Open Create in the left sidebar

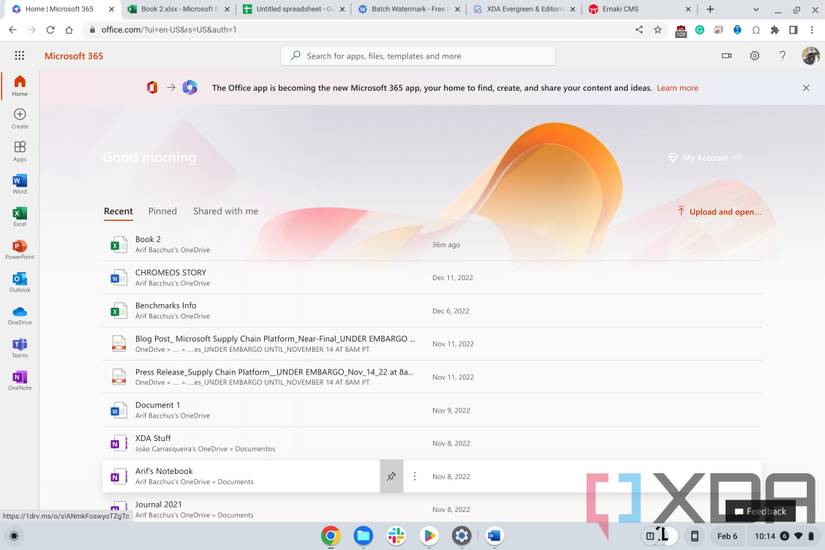(19, 118)
